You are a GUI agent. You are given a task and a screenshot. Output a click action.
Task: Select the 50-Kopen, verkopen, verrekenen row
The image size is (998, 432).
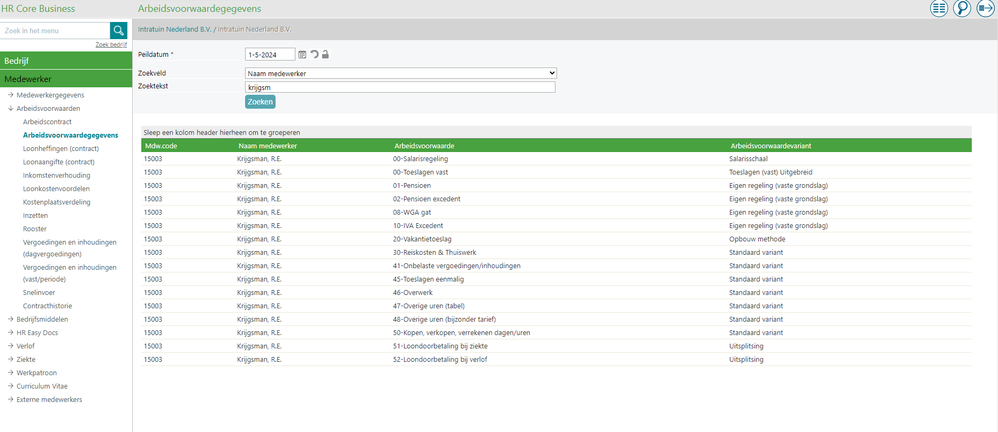click(556, 333)
